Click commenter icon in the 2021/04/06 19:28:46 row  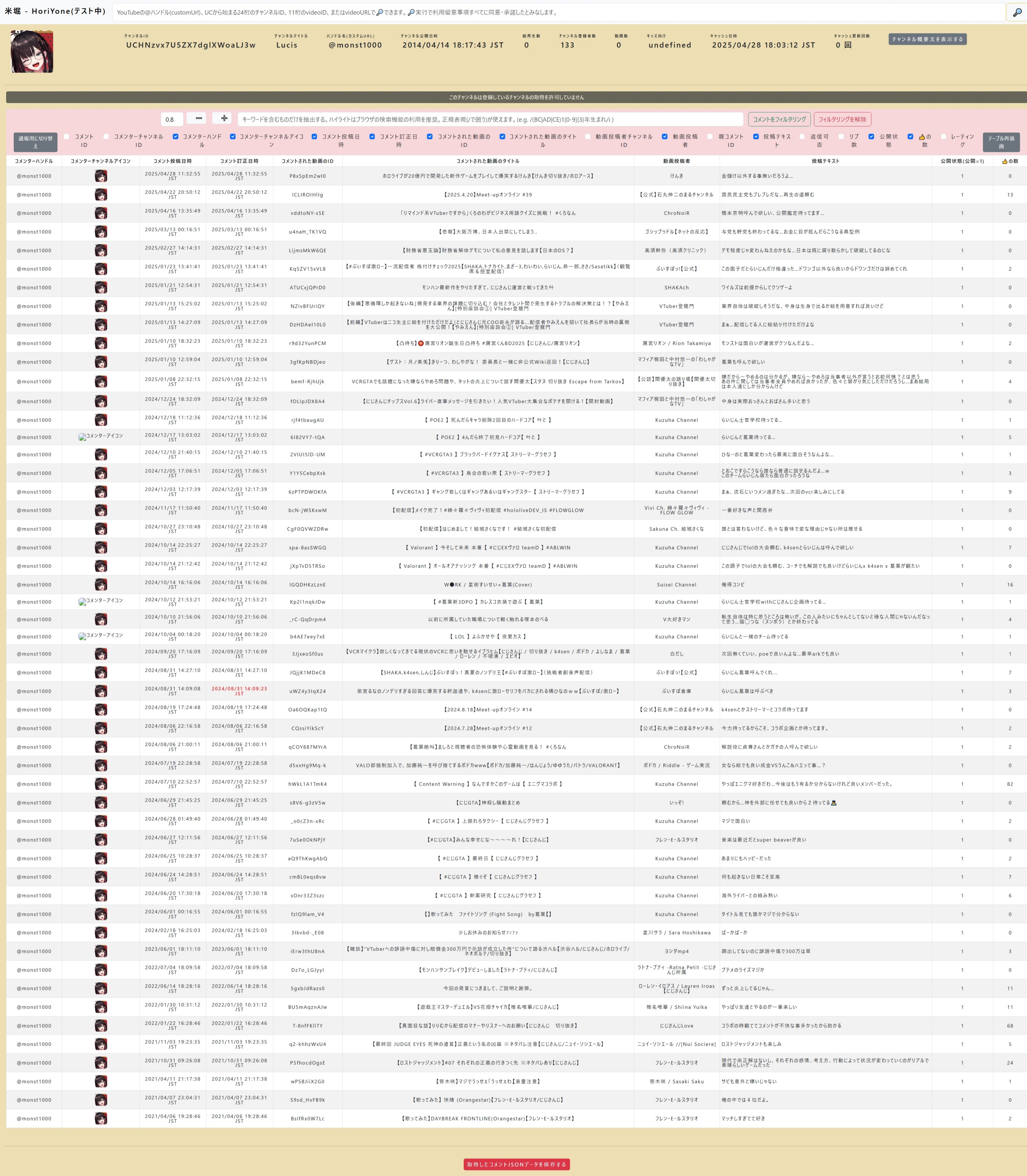tap(101, 1119)
